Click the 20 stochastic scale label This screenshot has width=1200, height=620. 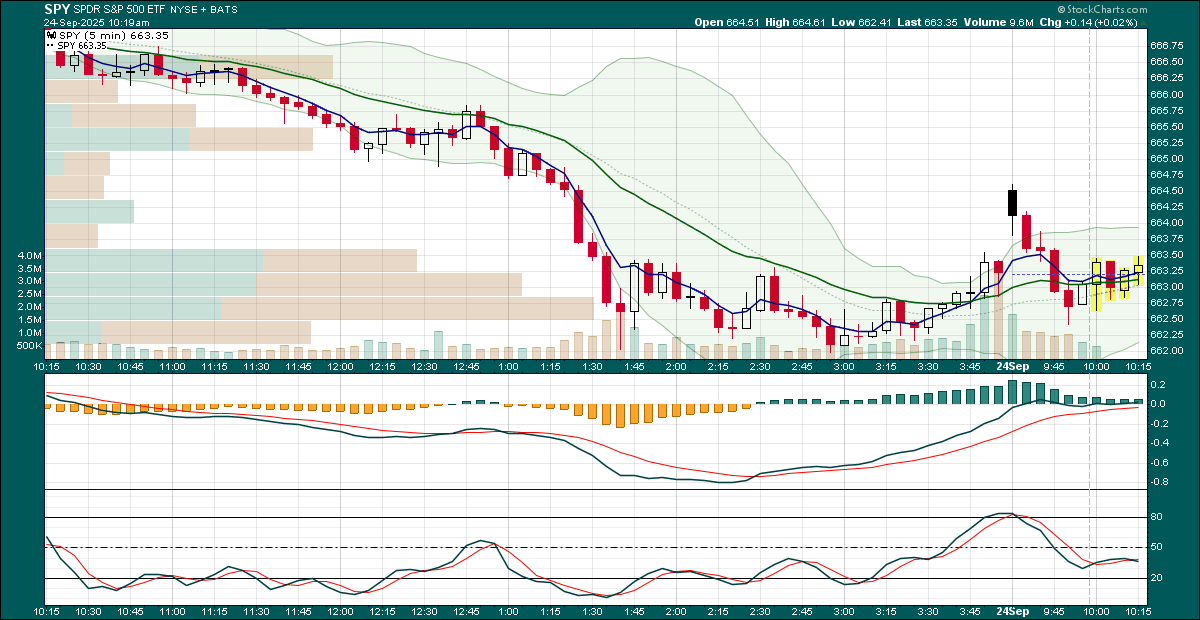(x=1156, y=578)
